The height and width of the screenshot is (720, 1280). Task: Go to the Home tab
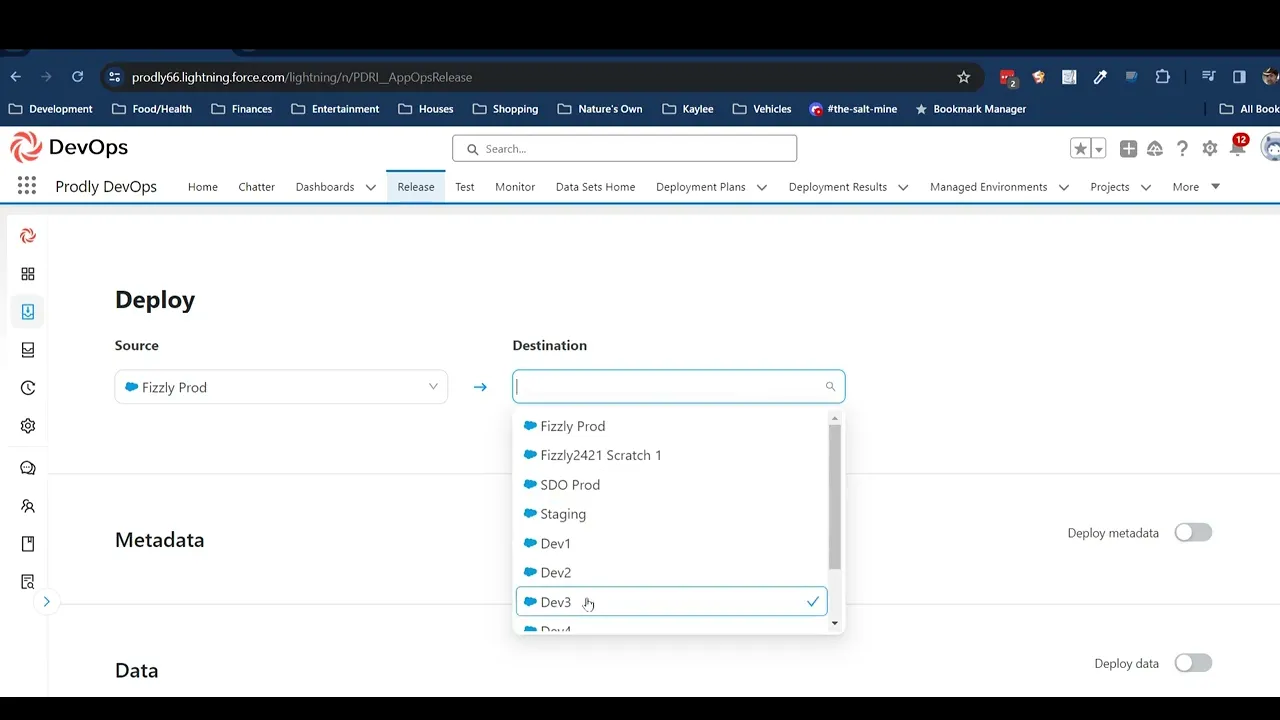click(203, 187)
